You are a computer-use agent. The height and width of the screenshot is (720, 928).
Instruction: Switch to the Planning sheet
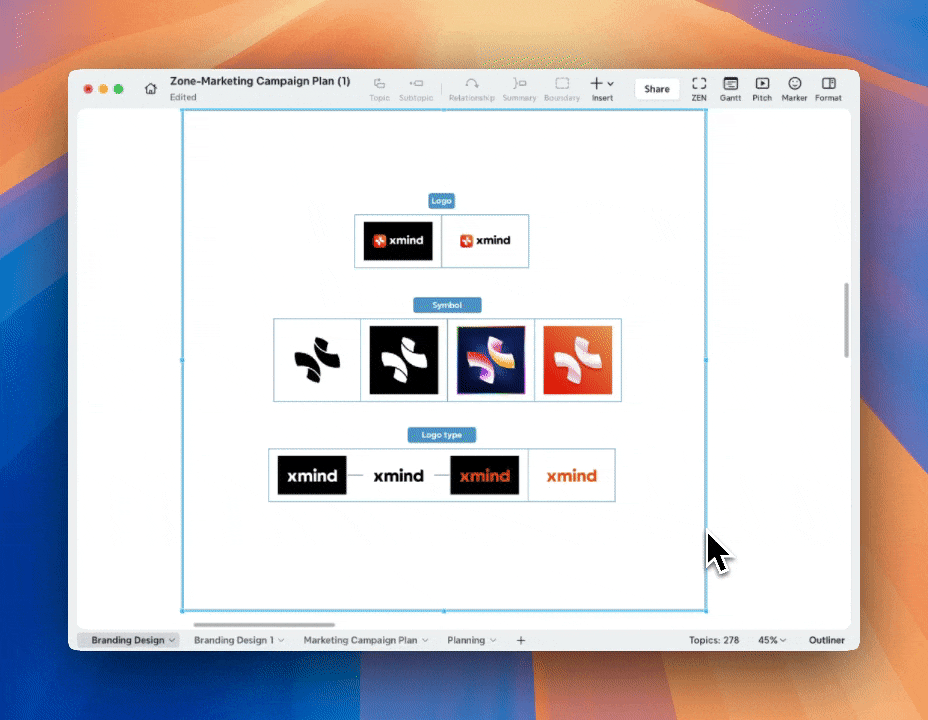[x=466, y=640]
